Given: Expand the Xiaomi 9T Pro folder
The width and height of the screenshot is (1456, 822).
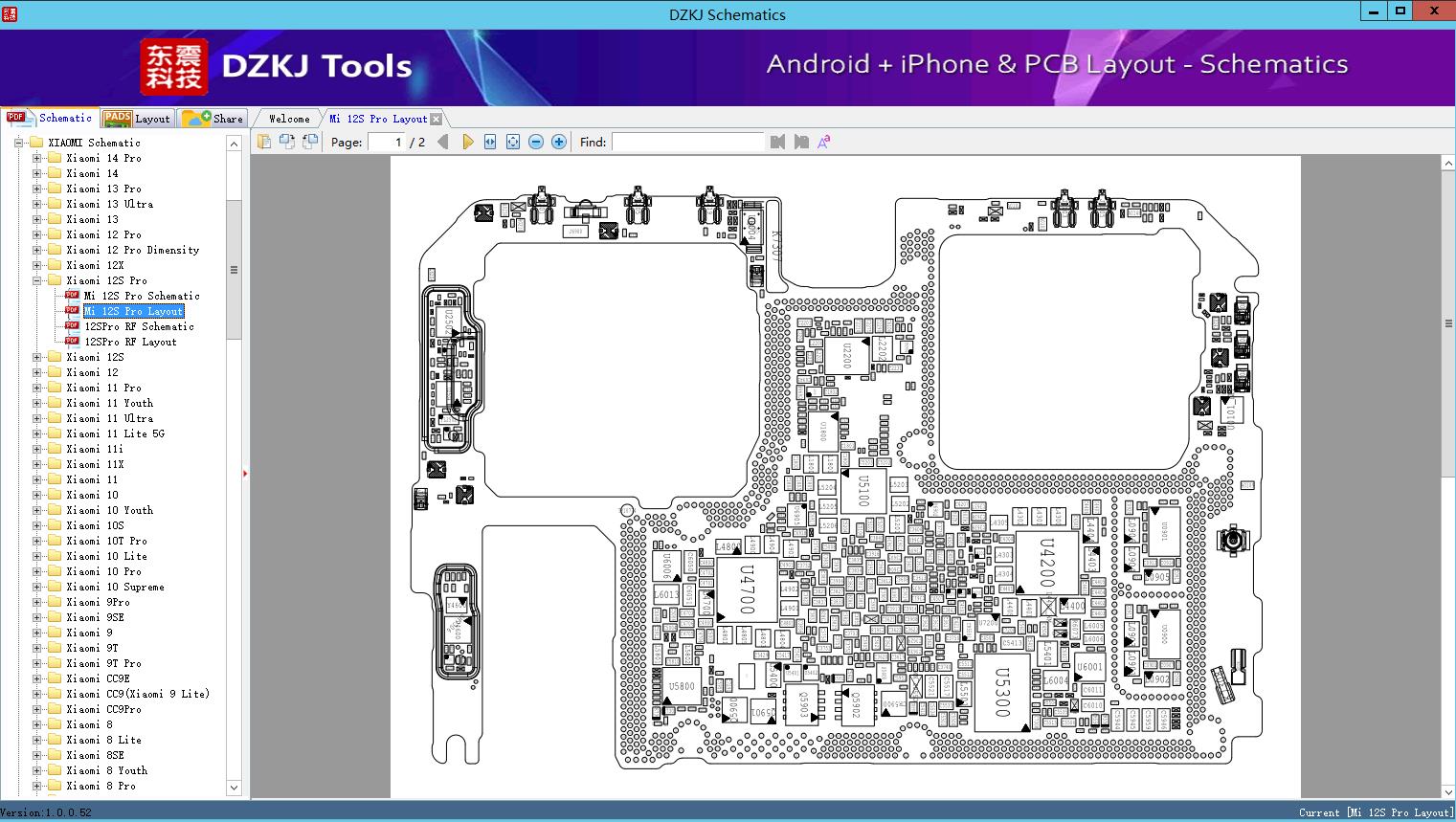Looking at the screenshot, I should [36, 663].
